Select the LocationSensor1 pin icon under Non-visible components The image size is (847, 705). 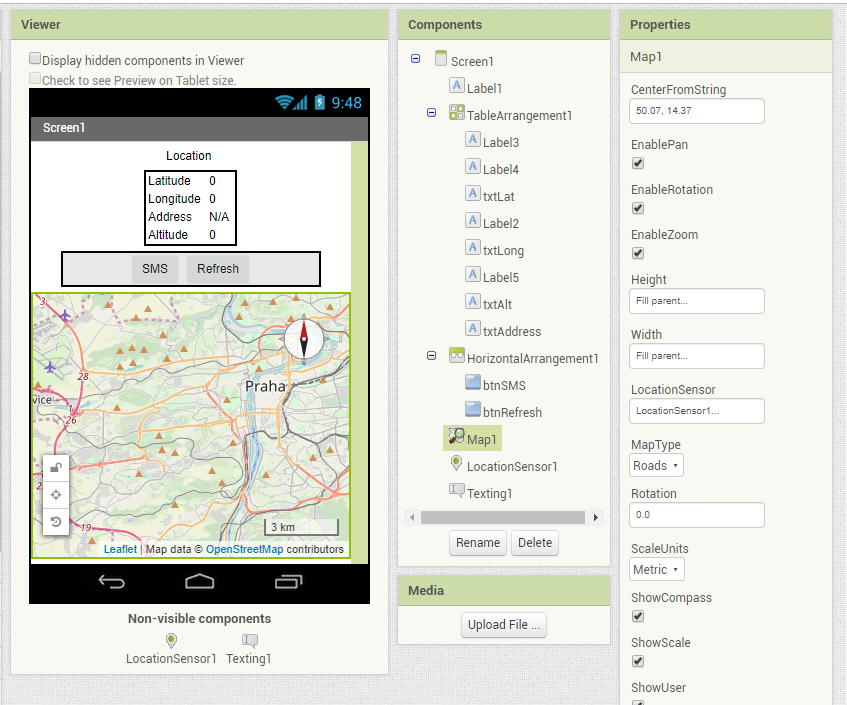coord(170,641)
